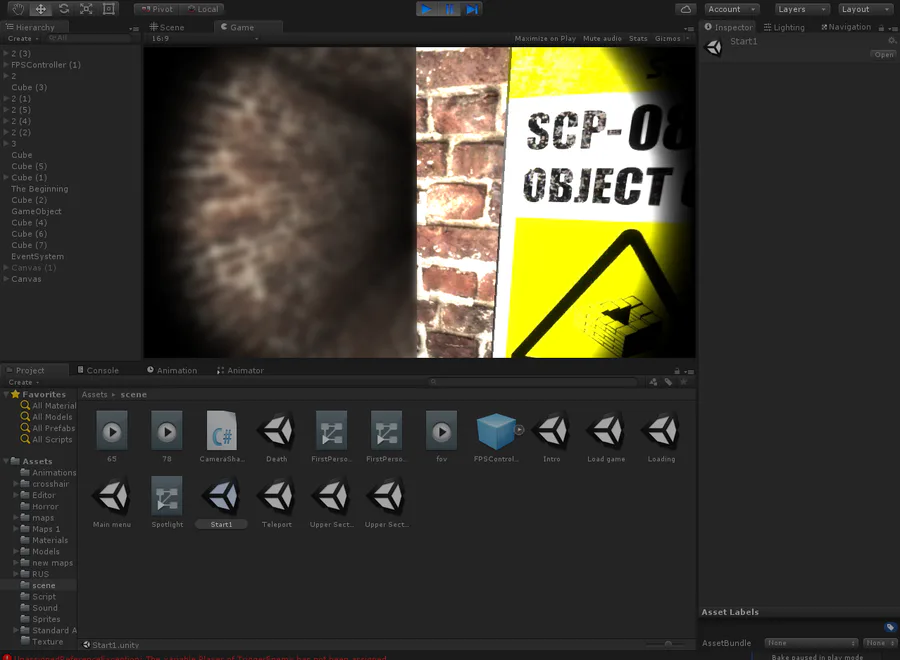Switch to the Animation tab
Screen dimensions: 900x660
[x=172, y=370]
